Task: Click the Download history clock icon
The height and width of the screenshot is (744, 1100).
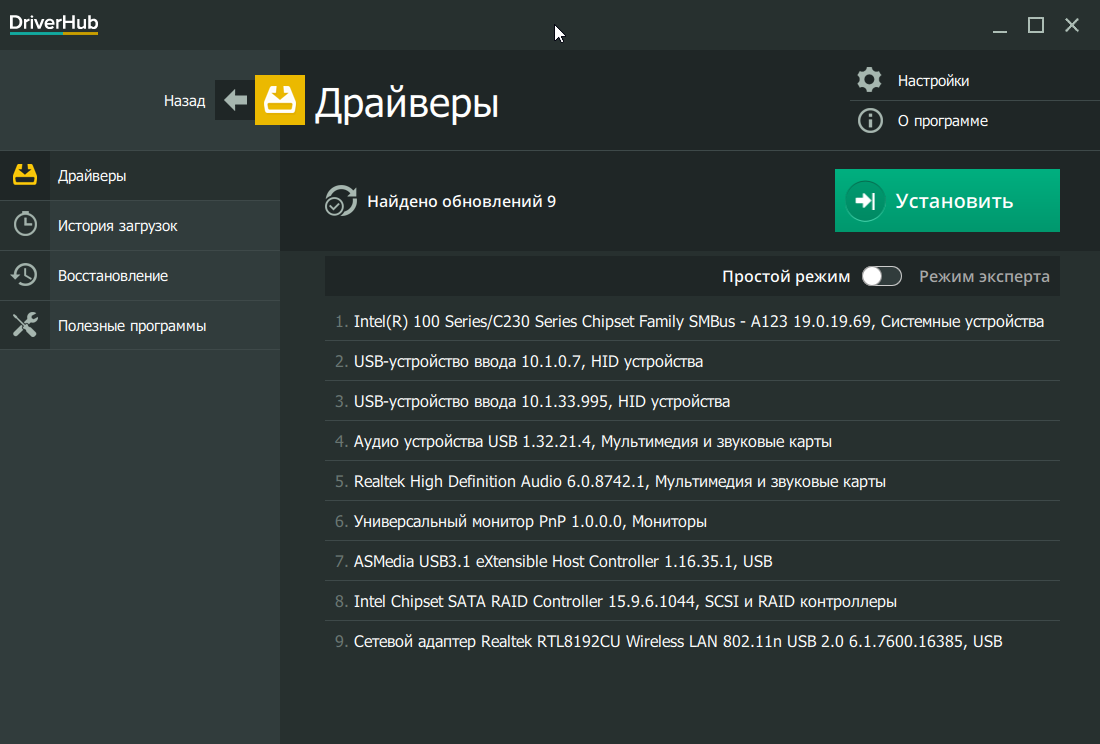Action: pyautogui.click(x=25, y=225)
